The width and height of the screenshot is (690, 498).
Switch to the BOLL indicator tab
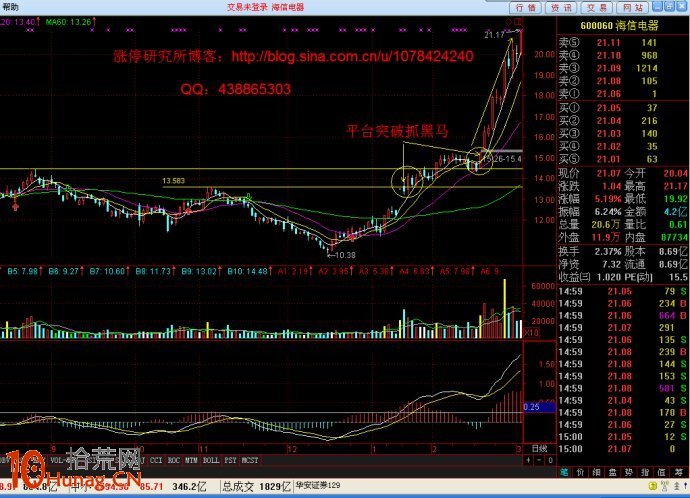(x=210, y=460)
